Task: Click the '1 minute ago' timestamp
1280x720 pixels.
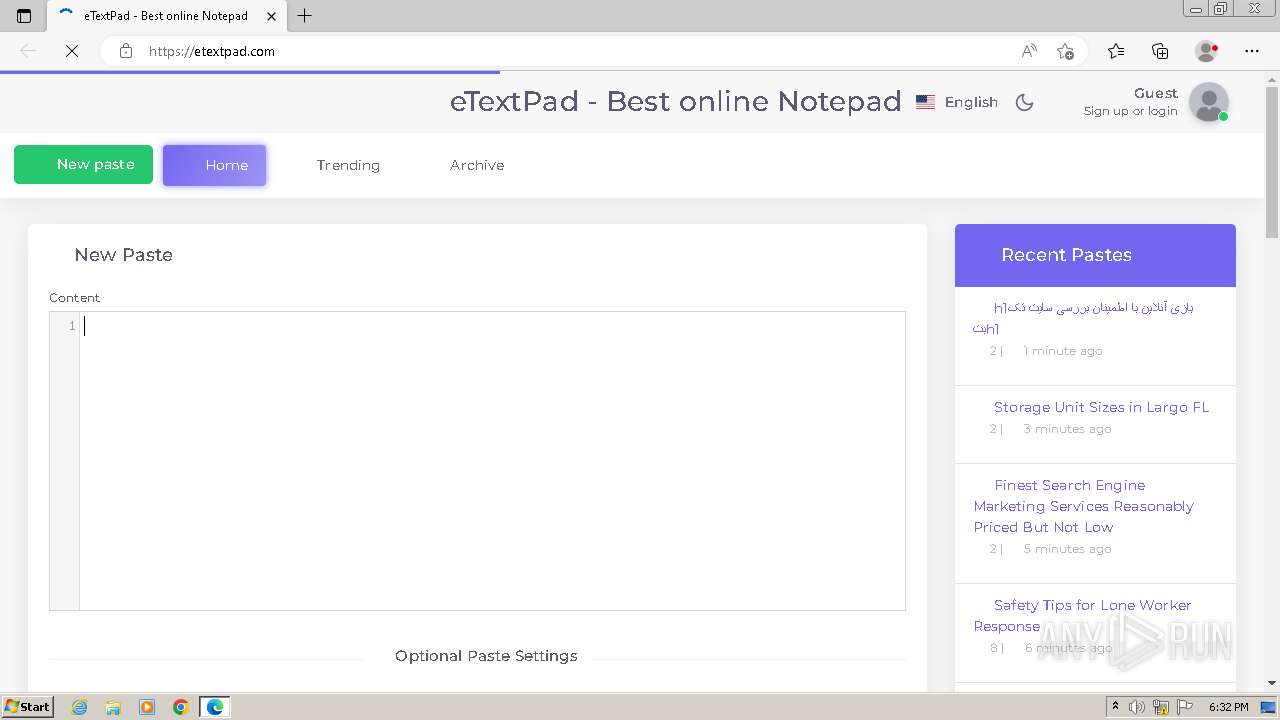Action: tap(1062, 351)
